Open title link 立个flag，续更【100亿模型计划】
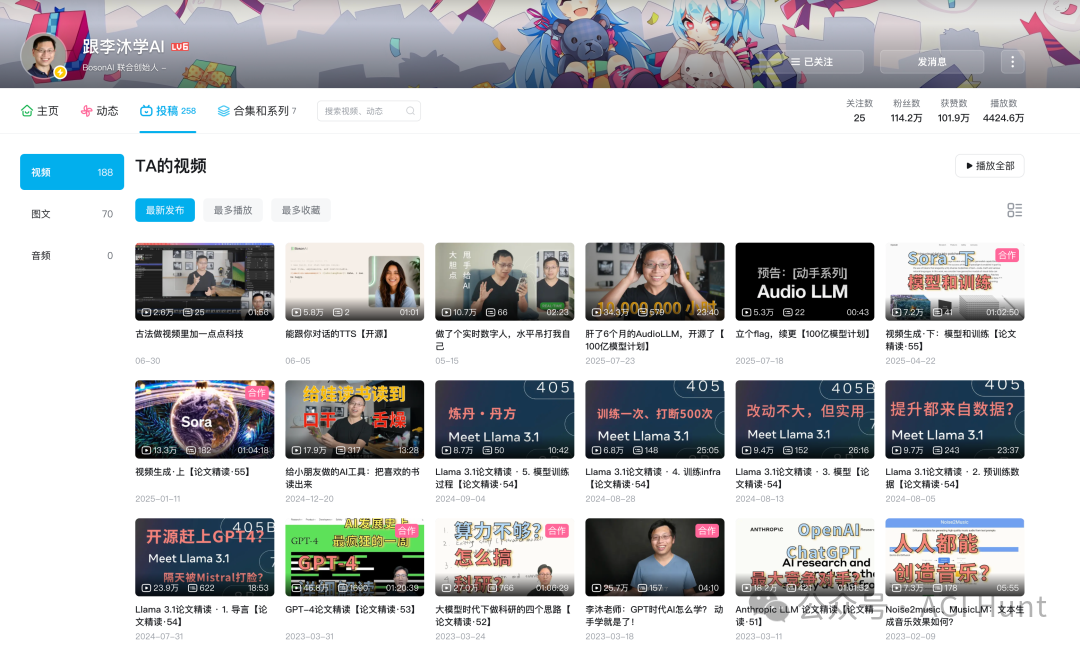 (x=802, y=334)
